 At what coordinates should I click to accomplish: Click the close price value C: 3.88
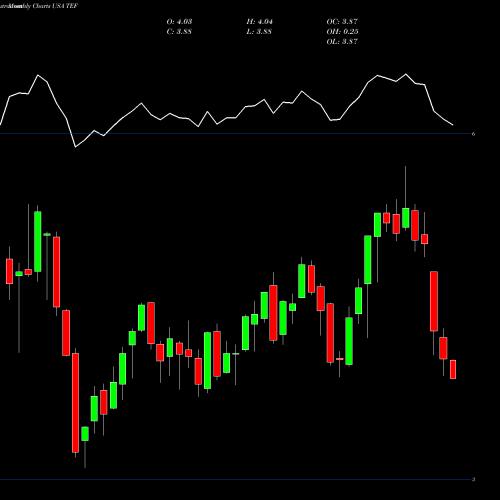pos(179,32)
